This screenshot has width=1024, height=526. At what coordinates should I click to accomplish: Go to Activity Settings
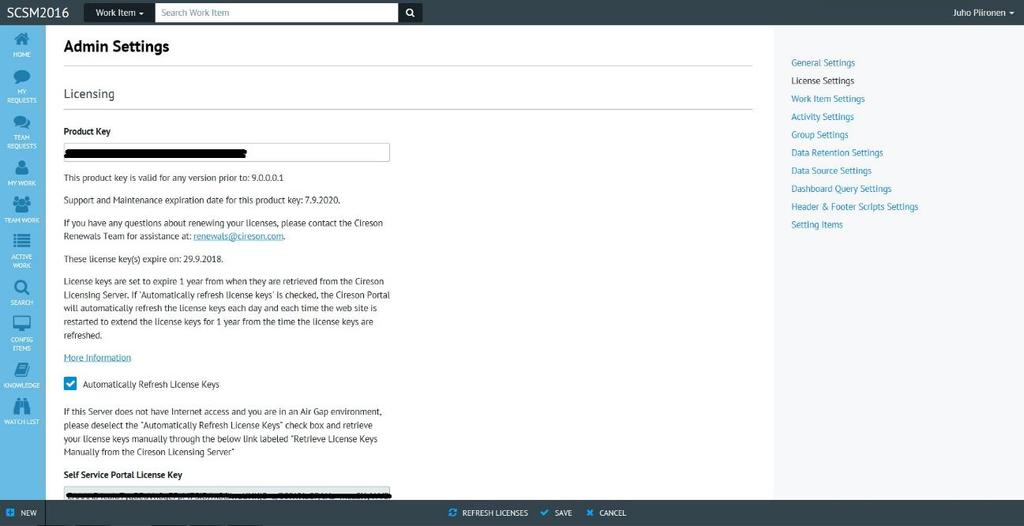[x=822, y=117]
